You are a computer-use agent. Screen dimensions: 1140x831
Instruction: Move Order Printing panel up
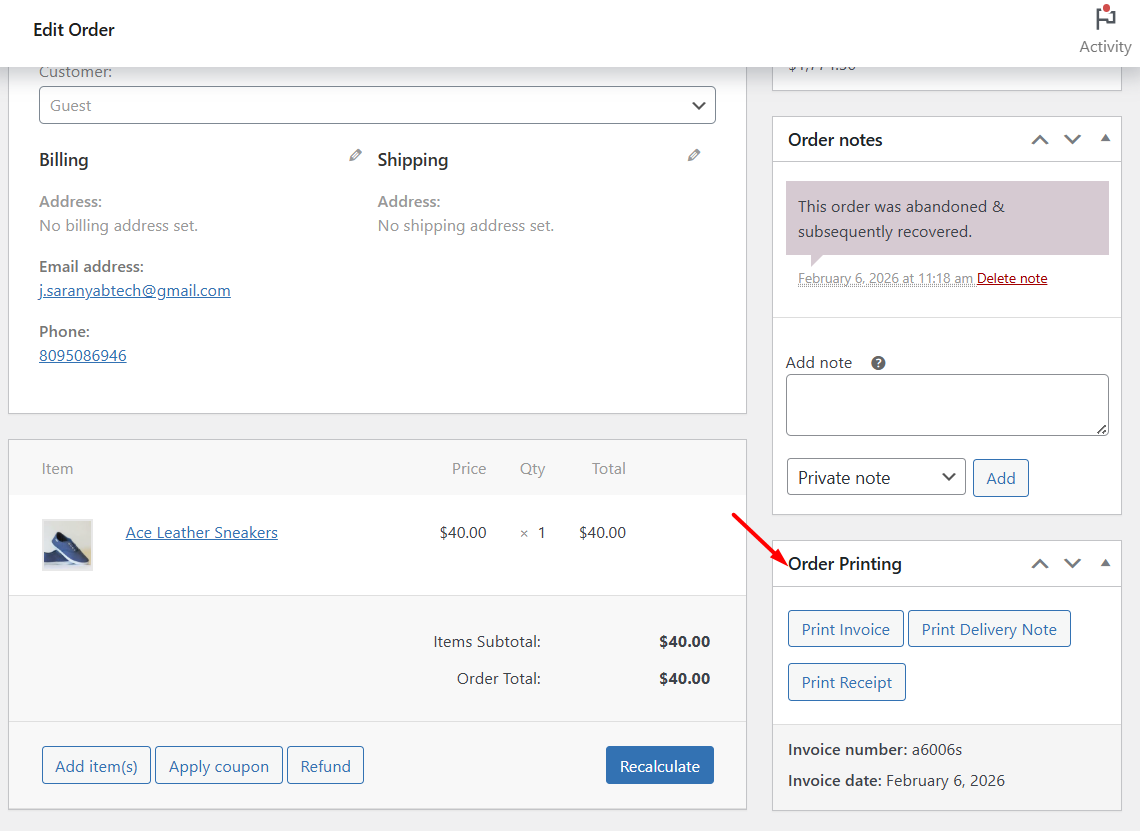coord(1040,564)
